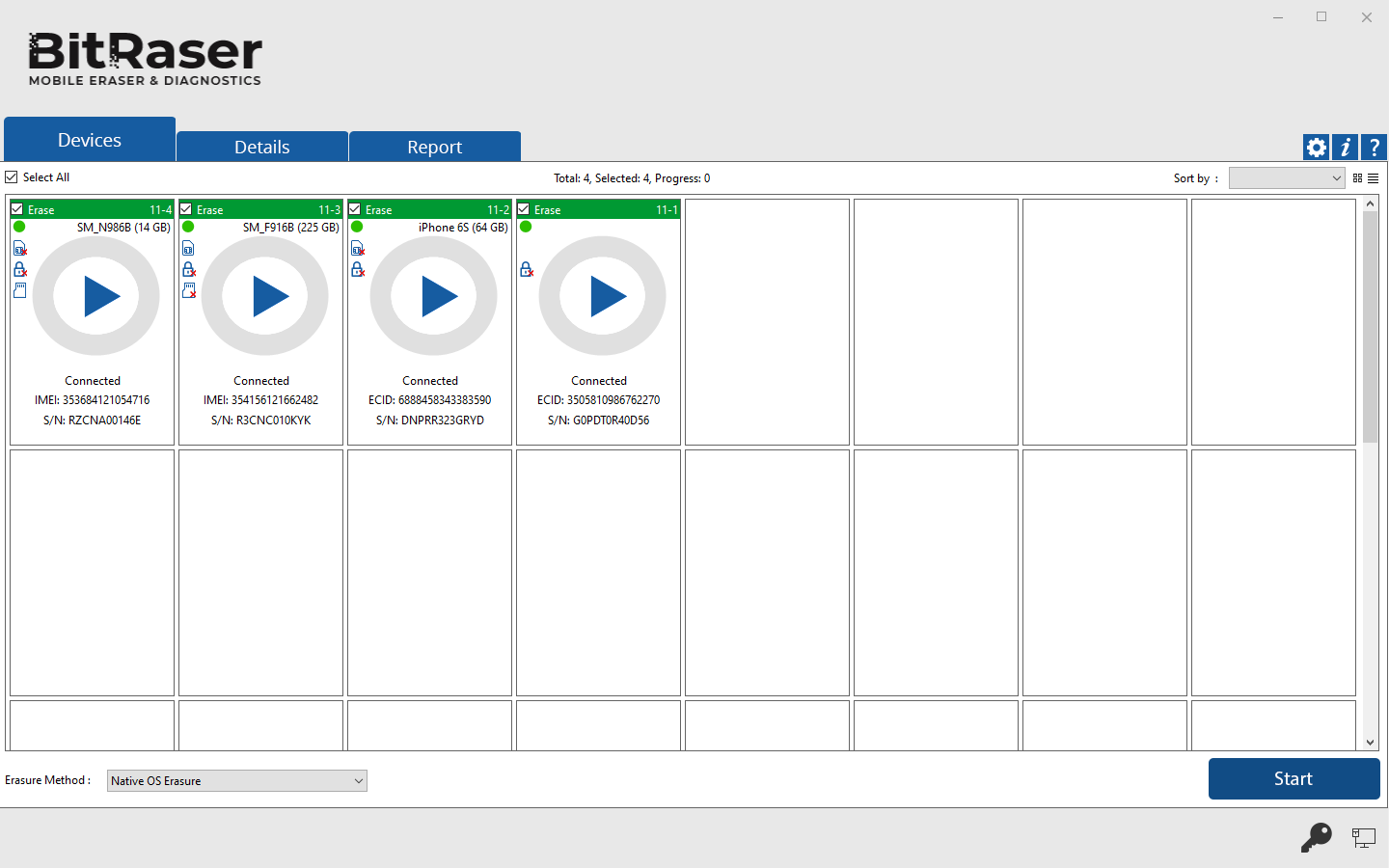Viewport: 1389px width, 868px height.
Task: Click the Start button
Action: pyautogui.click(x=1294, y=778)
